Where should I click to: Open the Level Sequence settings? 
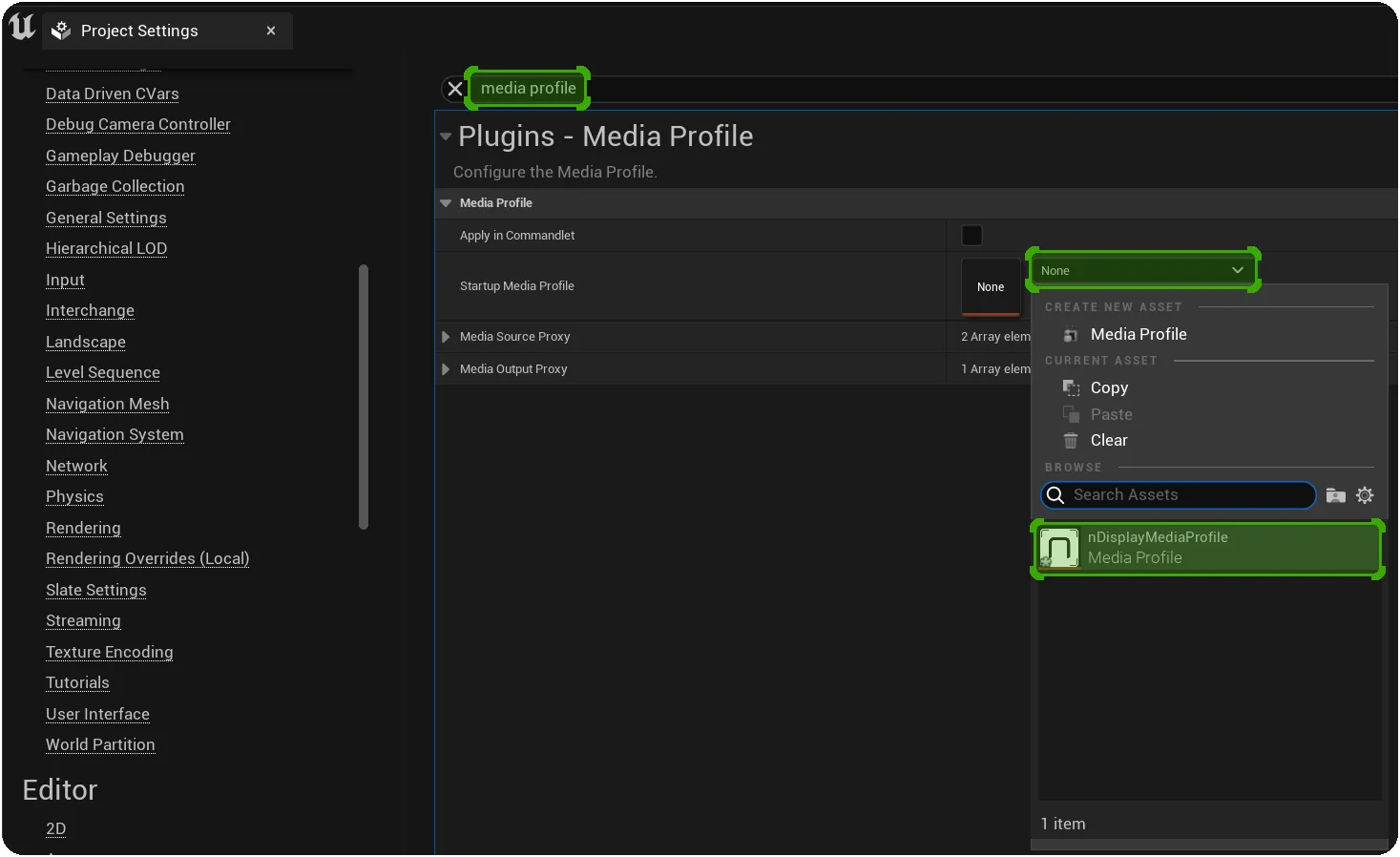103,372
